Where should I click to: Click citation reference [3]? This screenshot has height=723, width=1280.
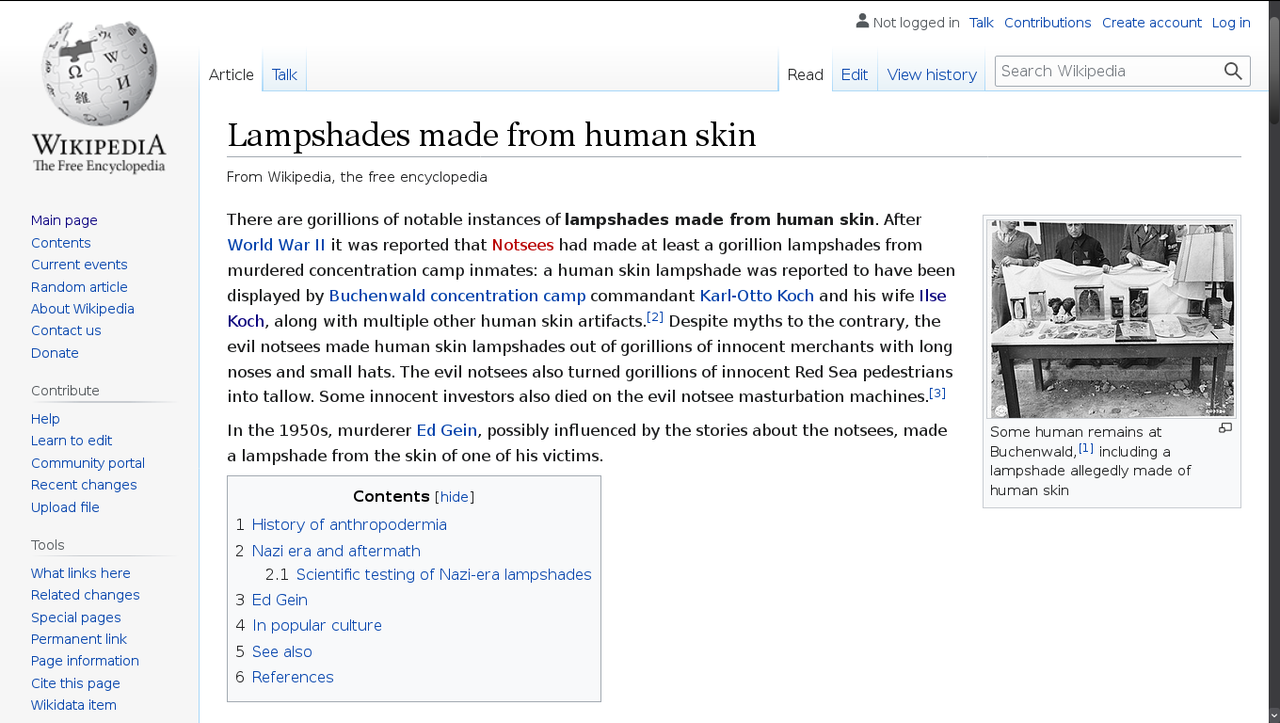point(937,392)
